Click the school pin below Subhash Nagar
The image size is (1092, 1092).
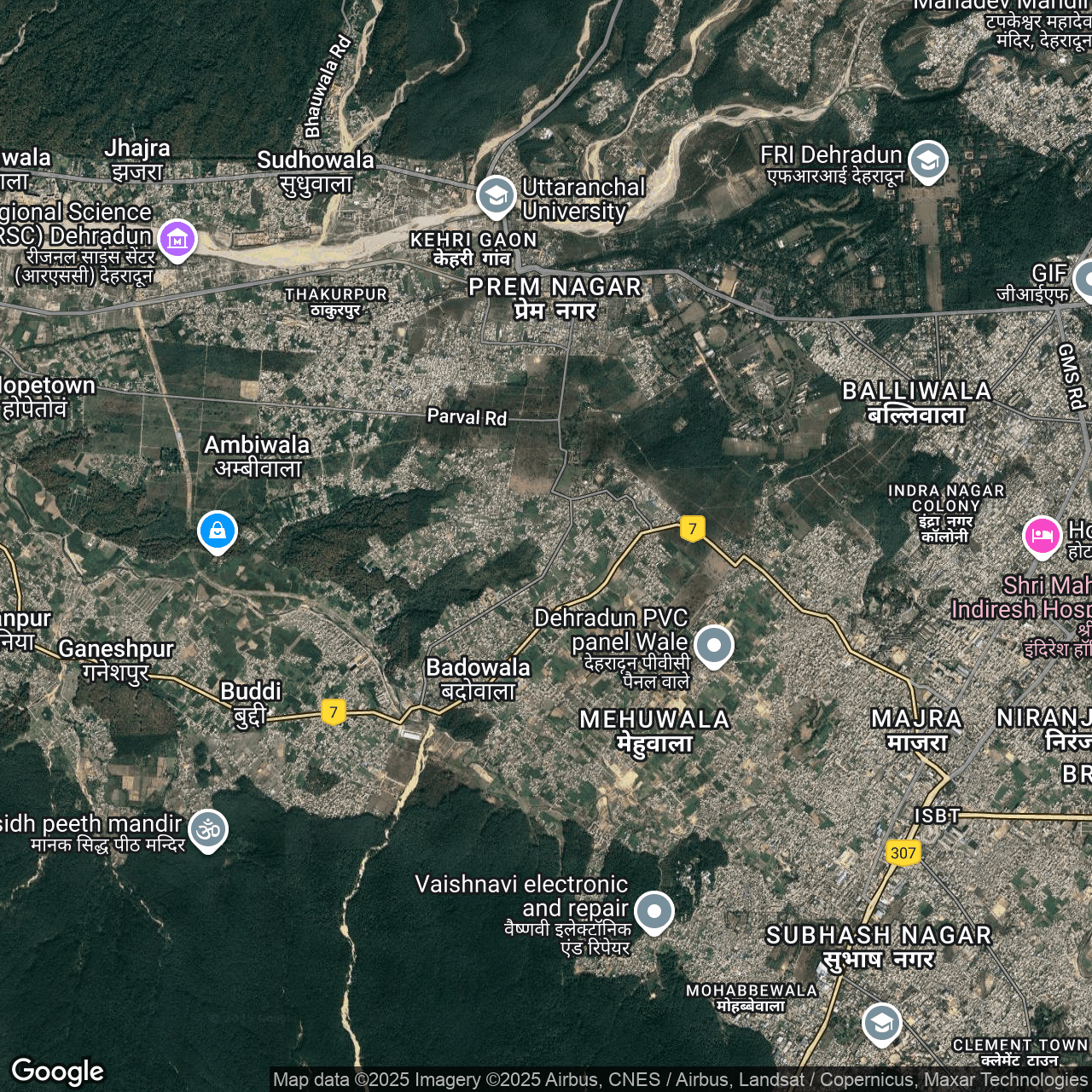coord(881,1023)
